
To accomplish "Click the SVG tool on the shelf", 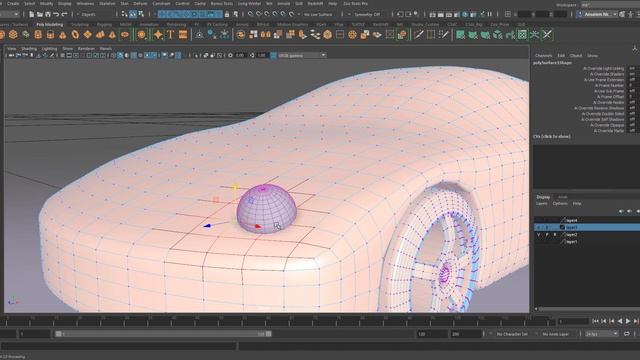I will coord(183,35).
